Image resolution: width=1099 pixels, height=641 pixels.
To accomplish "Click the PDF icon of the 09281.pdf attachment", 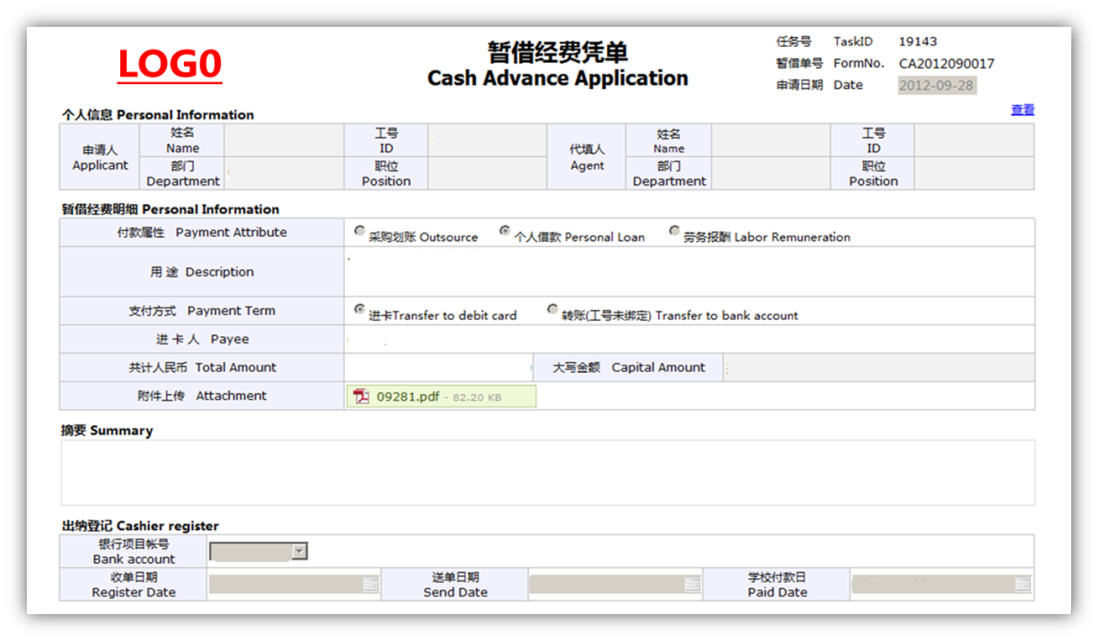I will pyautogui.click(x=361, y=397).
